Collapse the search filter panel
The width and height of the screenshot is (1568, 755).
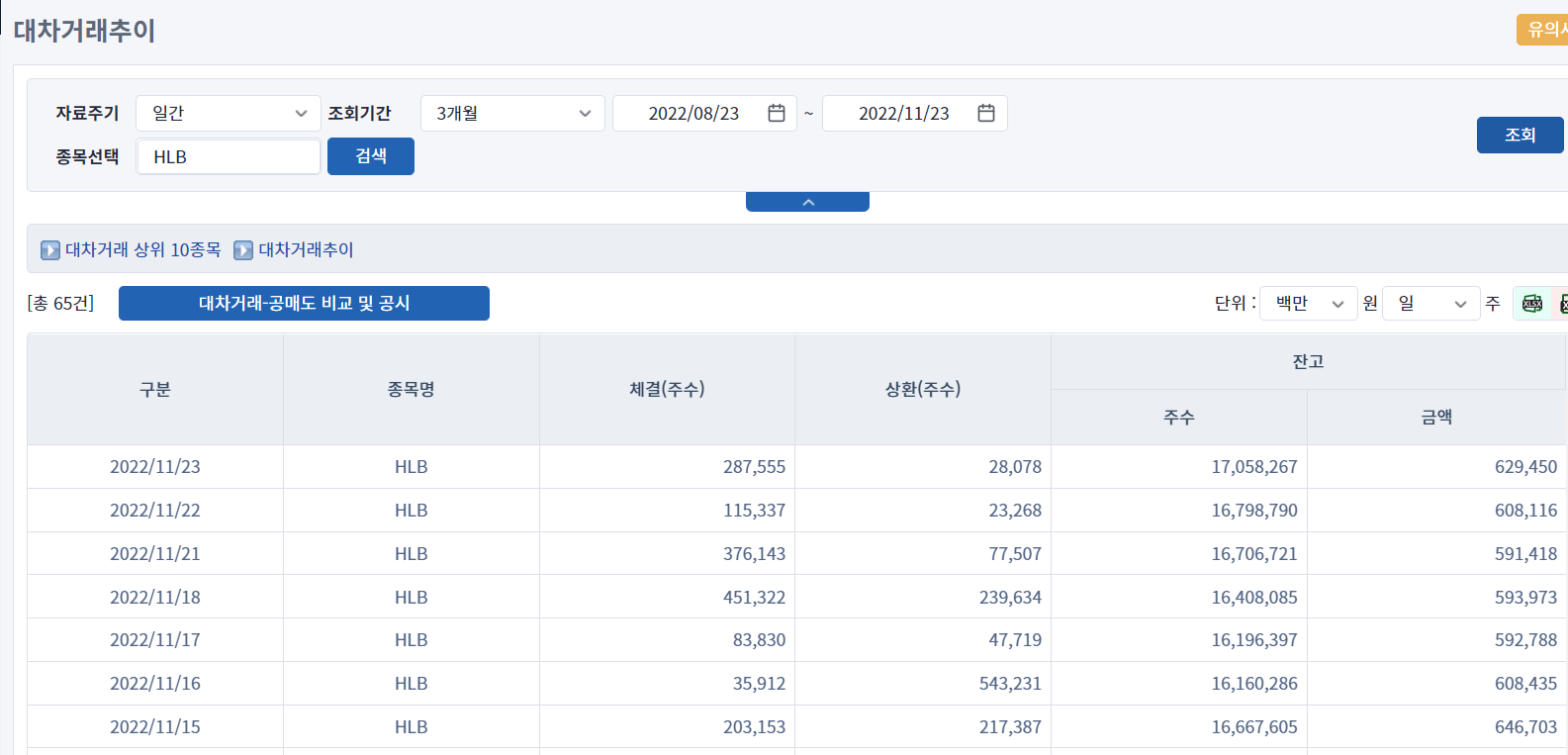[807, 202]
